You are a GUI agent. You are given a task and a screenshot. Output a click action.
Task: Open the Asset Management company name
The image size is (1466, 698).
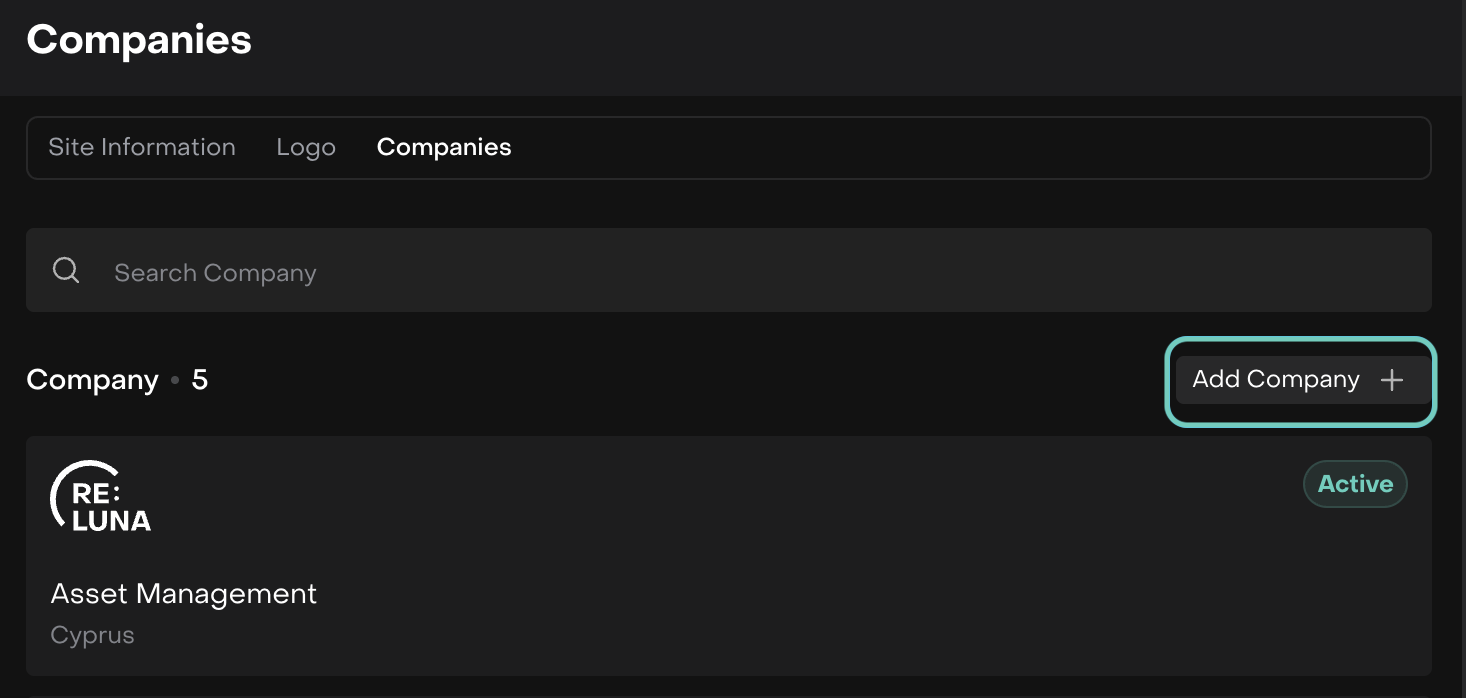[x=184, y=594]
